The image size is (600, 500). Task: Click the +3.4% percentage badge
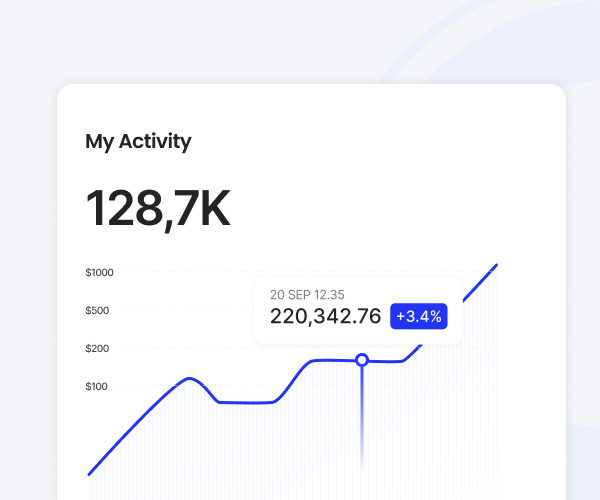tap(418, 316)
